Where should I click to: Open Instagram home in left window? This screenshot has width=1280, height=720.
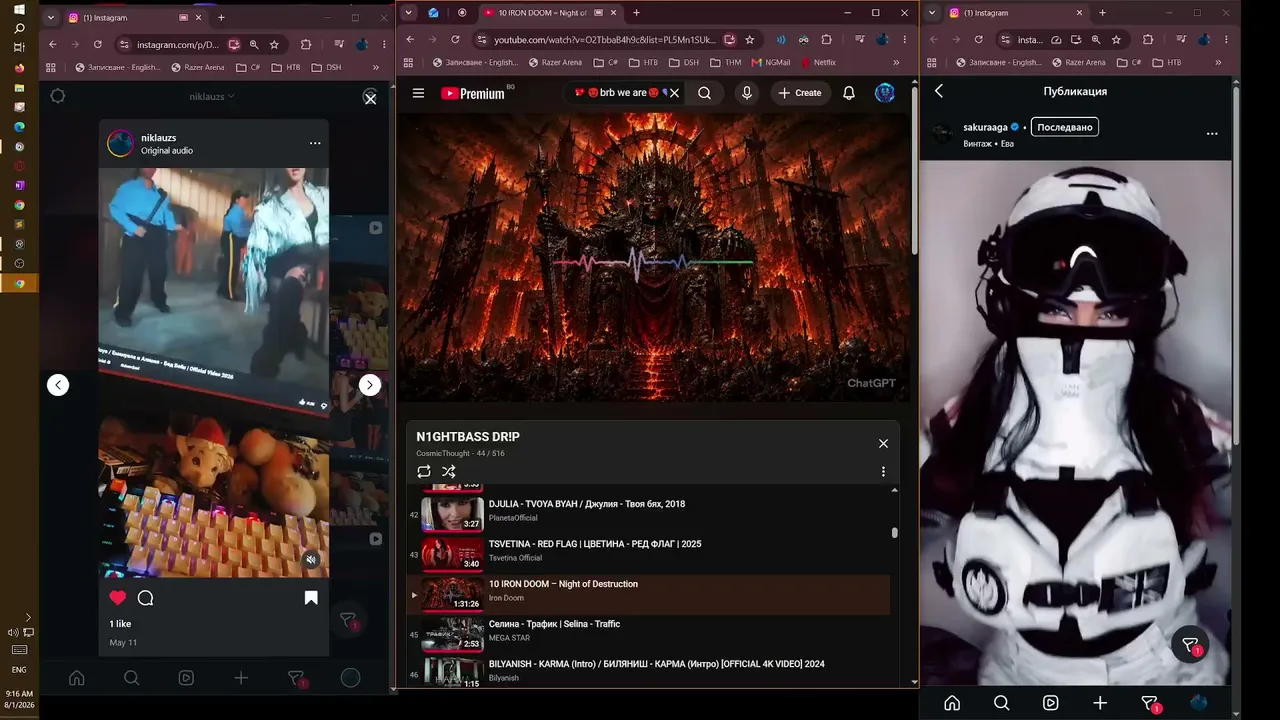pyautogui.click(x=77, y=678)
